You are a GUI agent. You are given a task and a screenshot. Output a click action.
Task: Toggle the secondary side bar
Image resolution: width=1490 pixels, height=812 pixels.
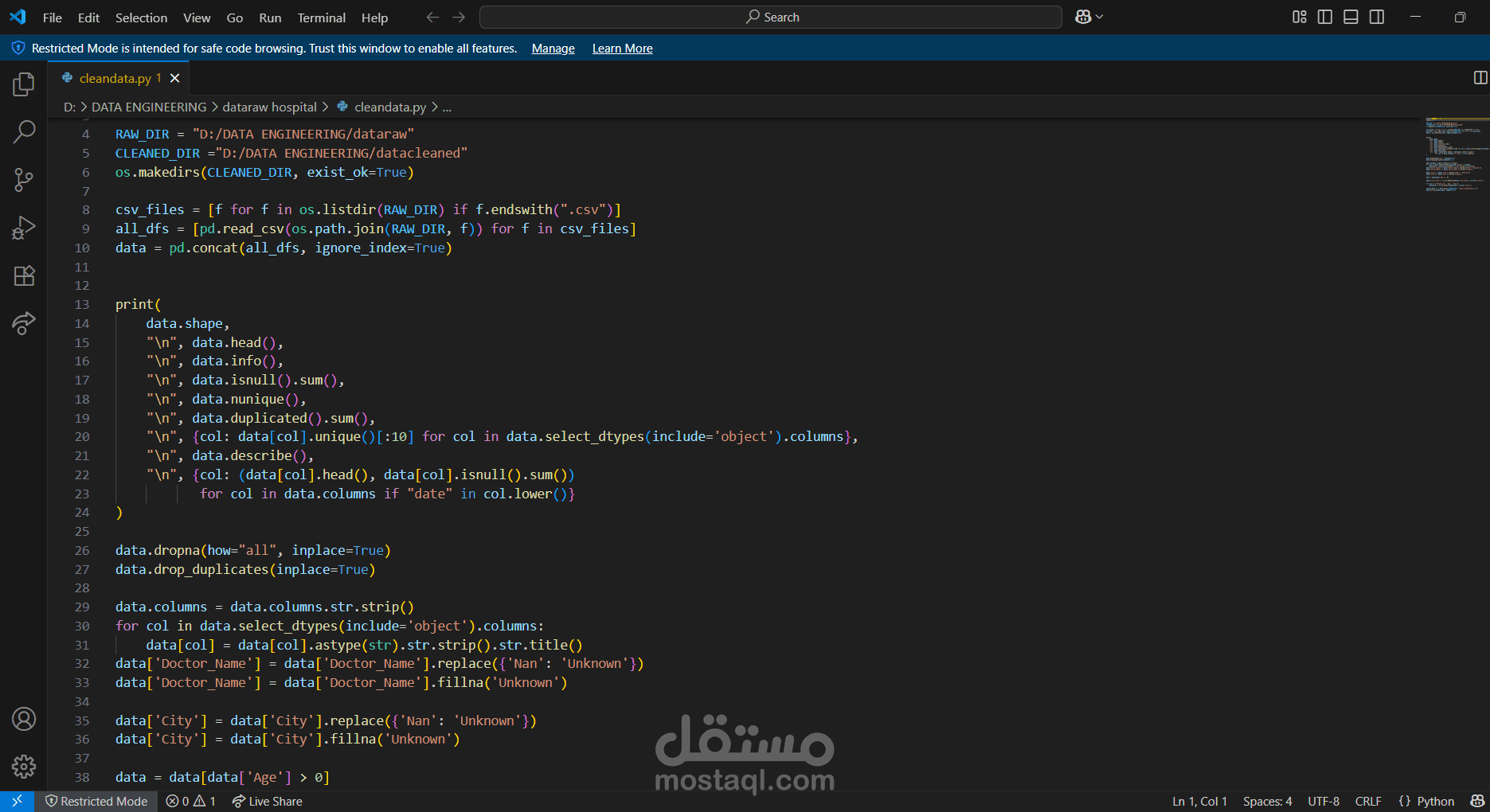click(1377, 17)
